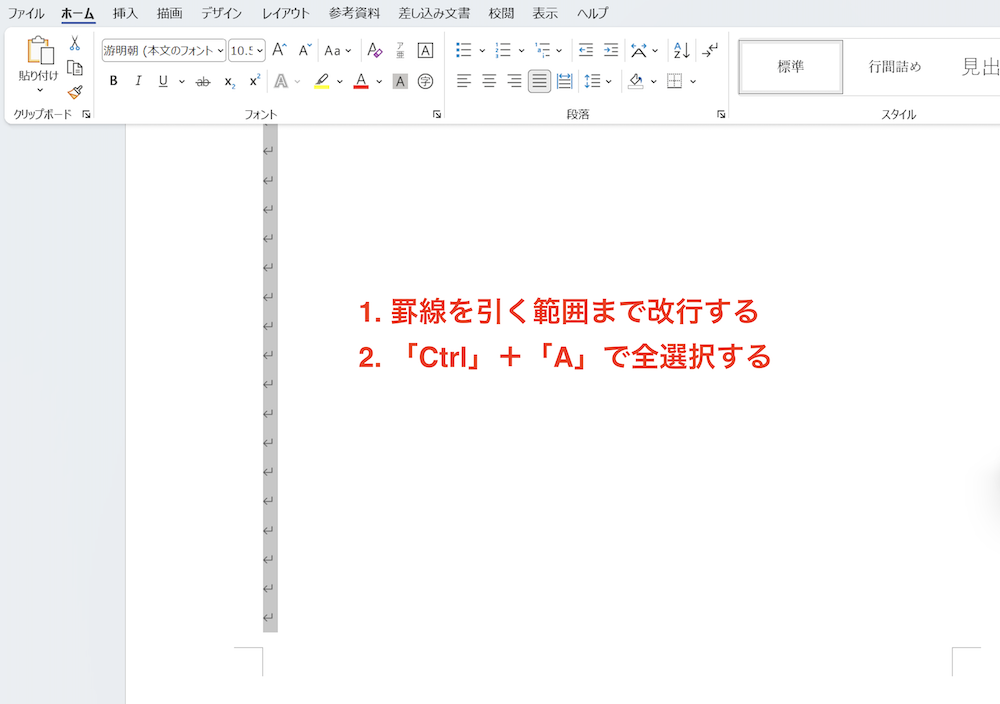
Task: Open the 表示 (View) tab
Action: point(545,13)
